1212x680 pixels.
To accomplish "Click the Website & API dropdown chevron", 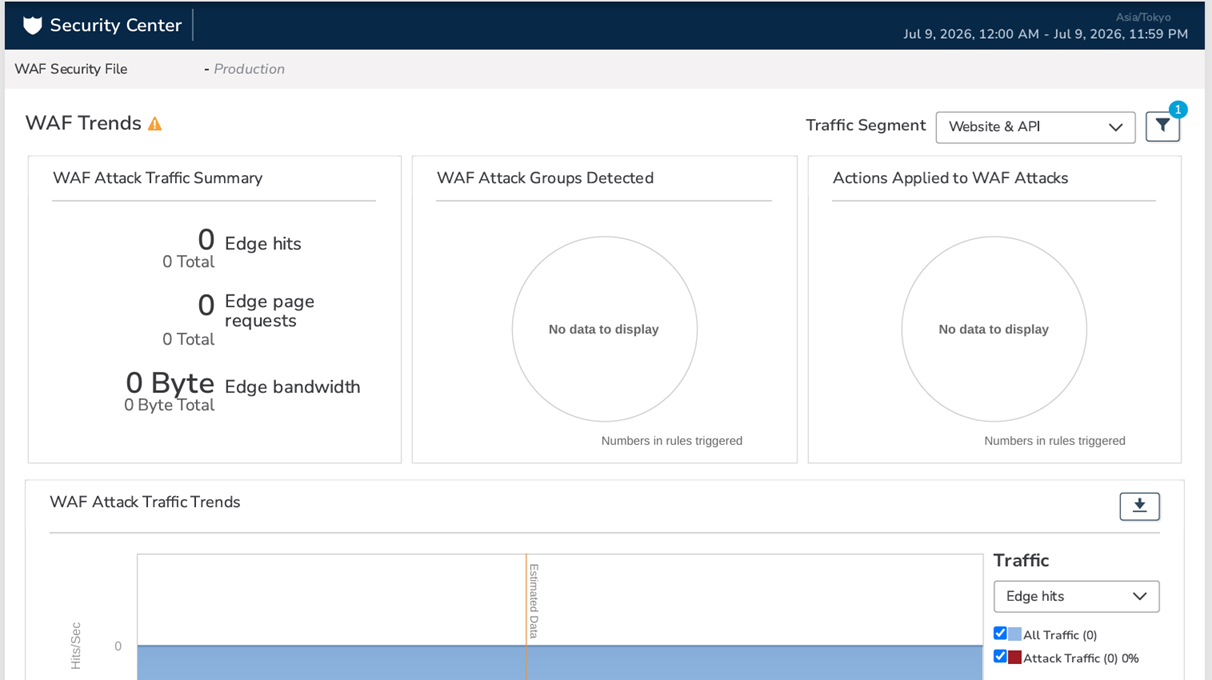I will click(1116, 127).
